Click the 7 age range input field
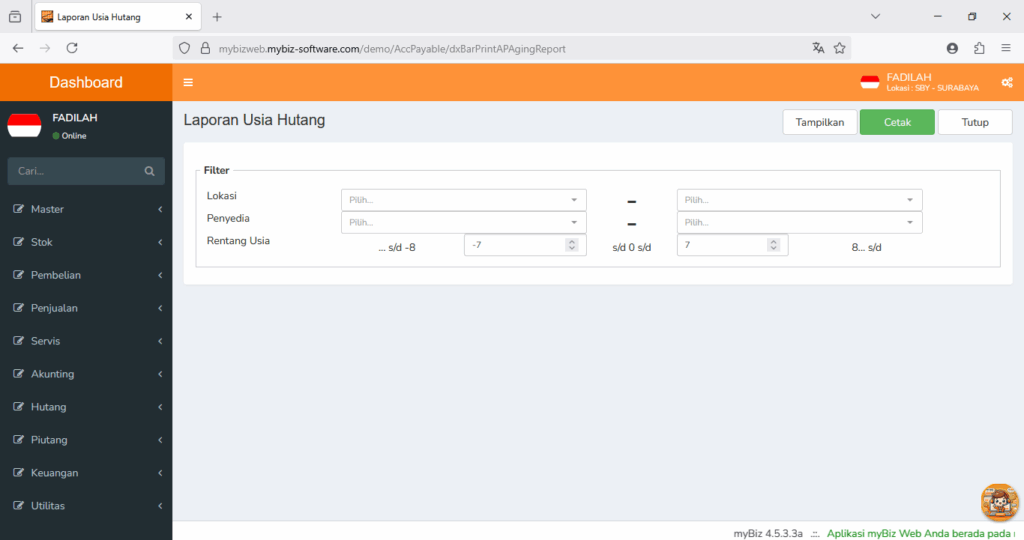The height and width of the screenshot is (540, 1024). click(732, 245)
